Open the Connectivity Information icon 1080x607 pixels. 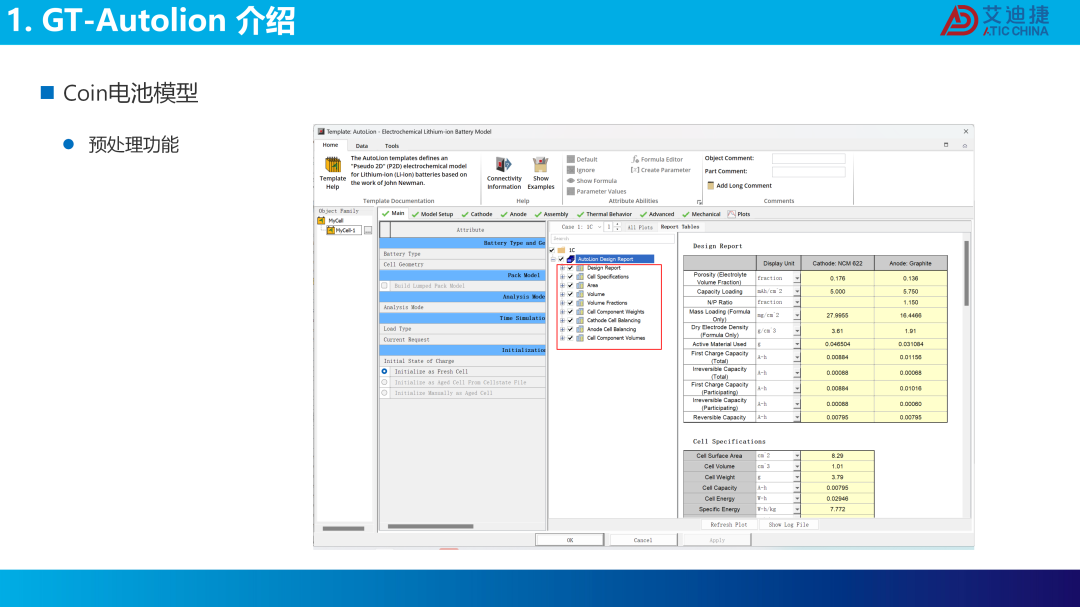click(x=503, y=165)
